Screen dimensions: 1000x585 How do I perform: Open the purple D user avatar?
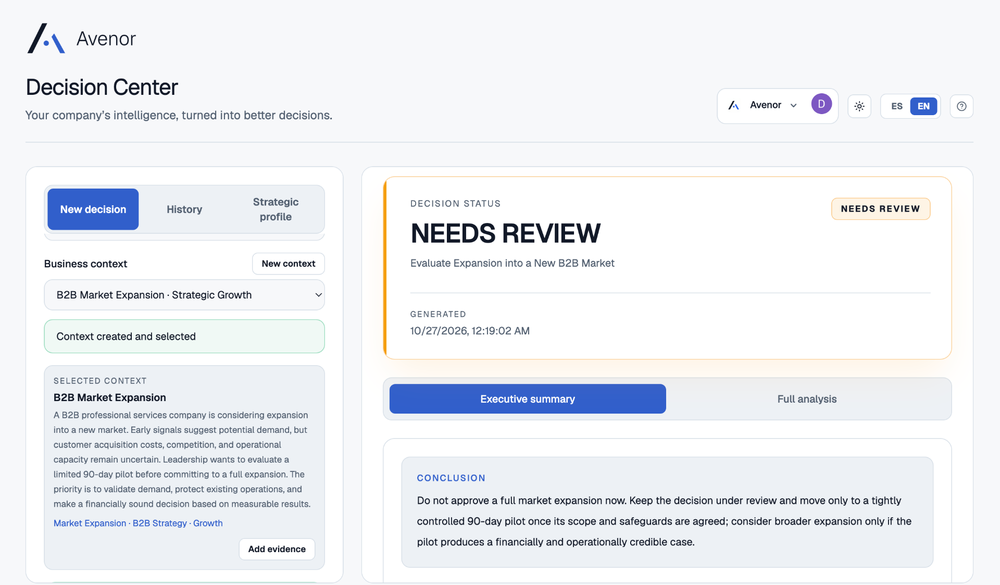coord(821,104)
